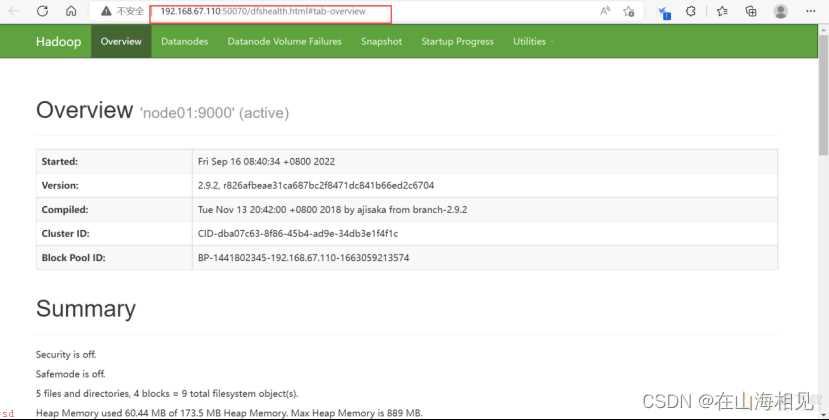Open the read aloud icon in address bar
This screenshot has width=829, height=420.
(x=605, y=11)
